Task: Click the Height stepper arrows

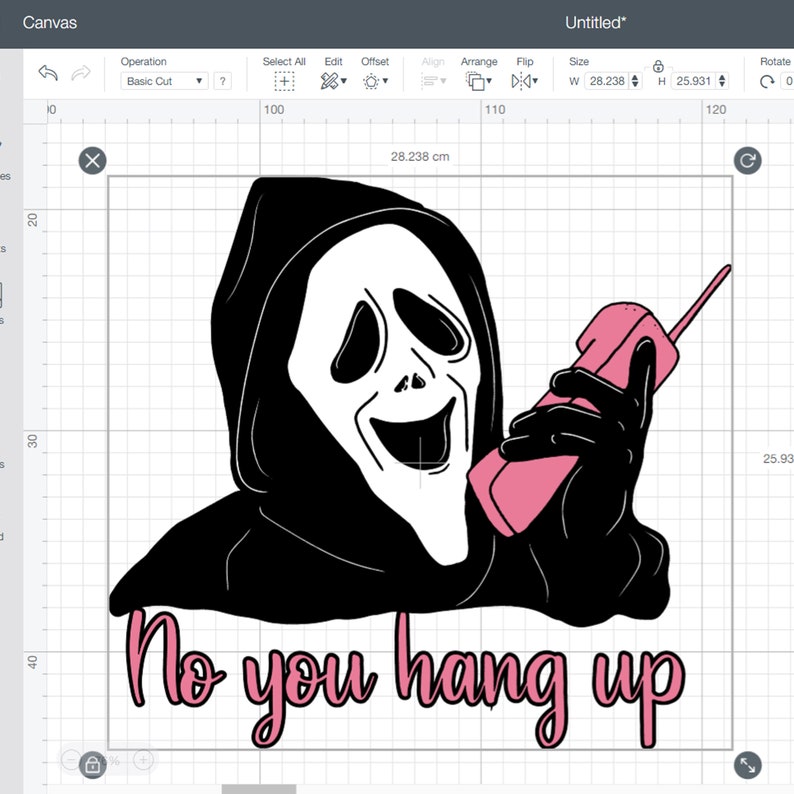Action: [x=722, y=81]
